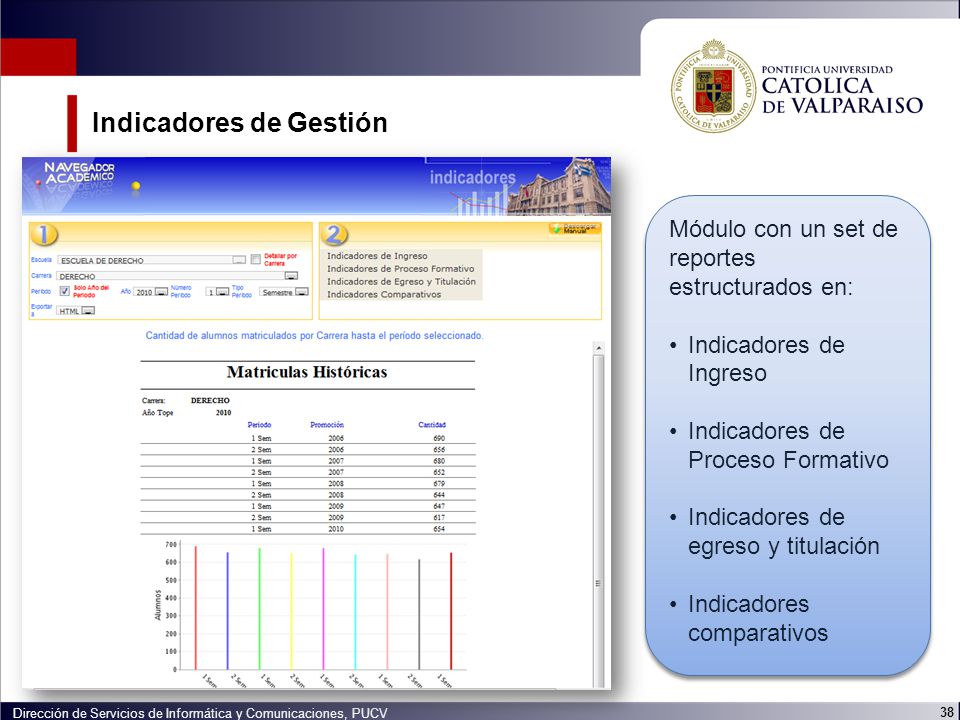
Task: Click the red first bar in chart
Action: tap(196, 607)
